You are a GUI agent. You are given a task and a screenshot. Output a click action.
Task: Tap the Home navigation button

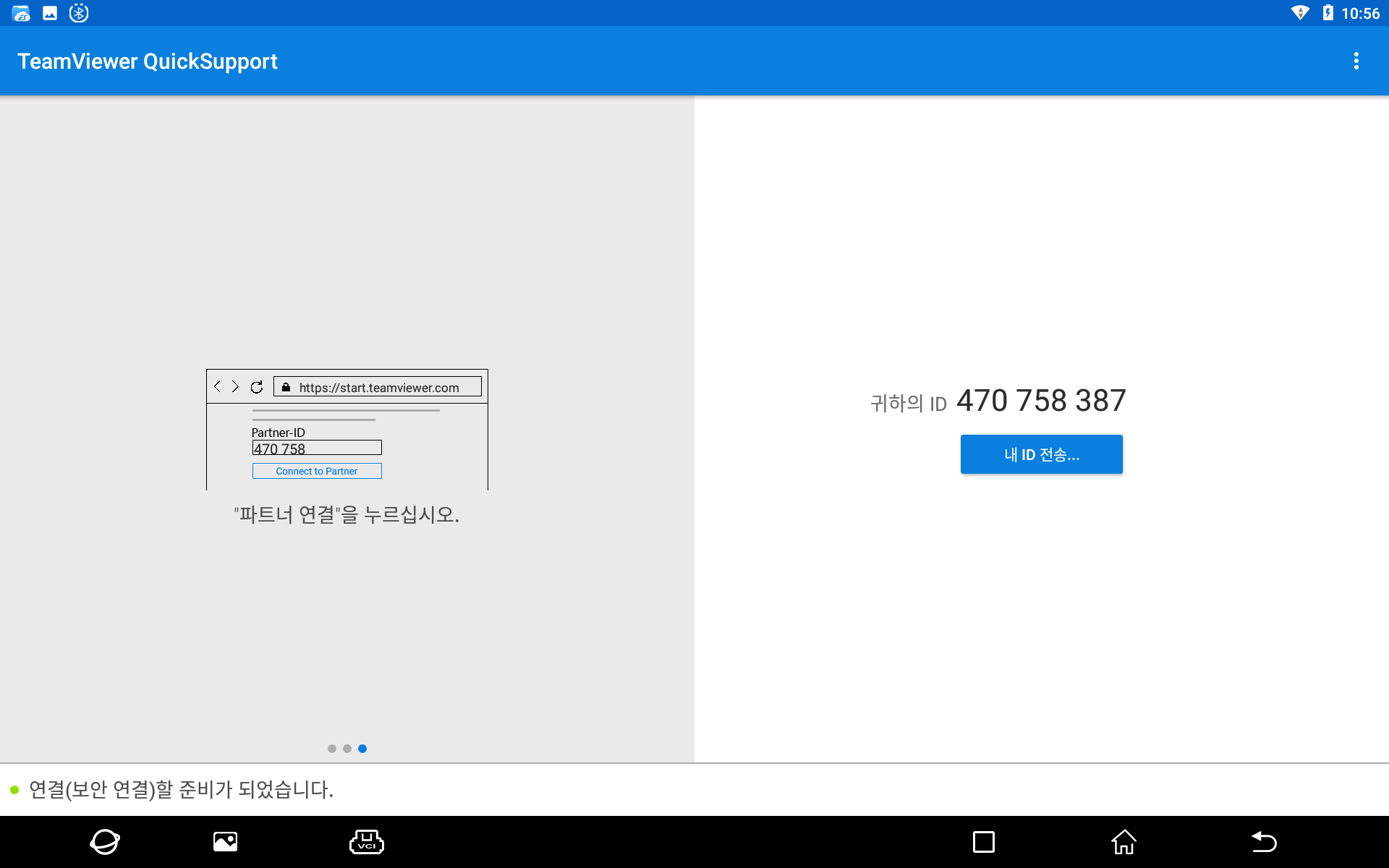(x=1123, y=842)
